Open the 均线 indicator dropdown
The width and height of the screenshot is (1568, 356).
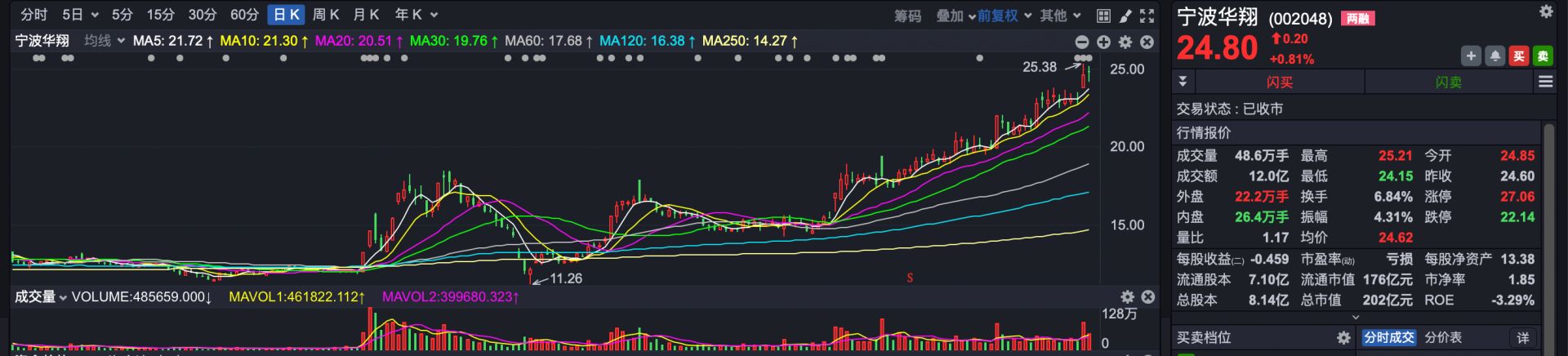[x=105, y=41]
